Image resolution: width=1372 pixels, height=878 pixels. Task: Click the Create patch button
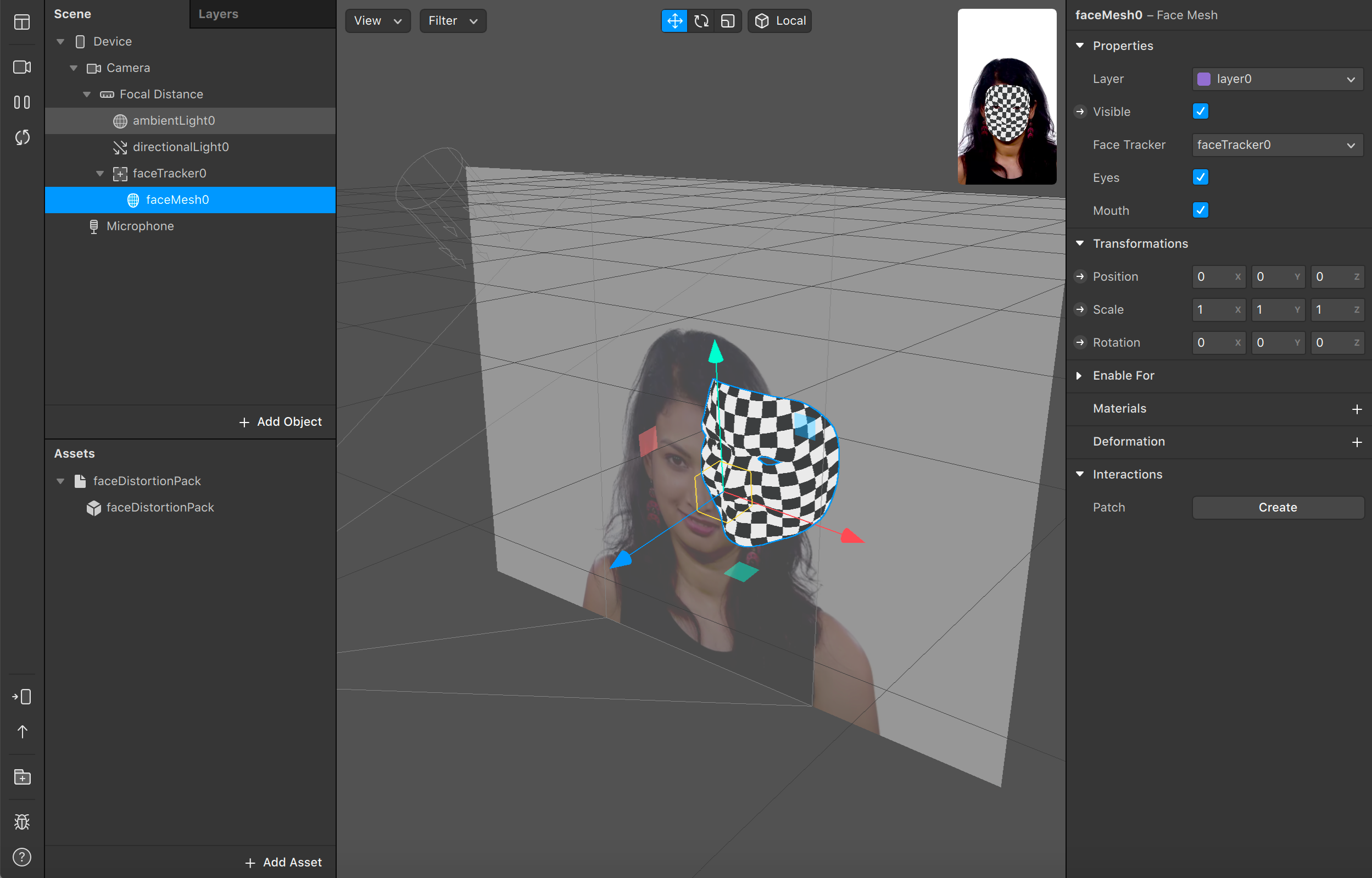tap(1278, 507)
